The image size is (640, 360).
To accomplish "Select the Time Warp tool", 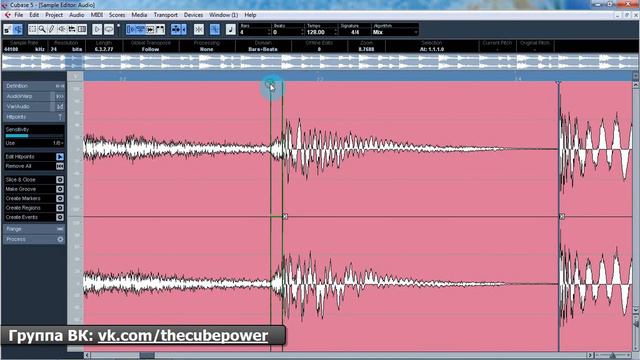I will tap(82, 29).
